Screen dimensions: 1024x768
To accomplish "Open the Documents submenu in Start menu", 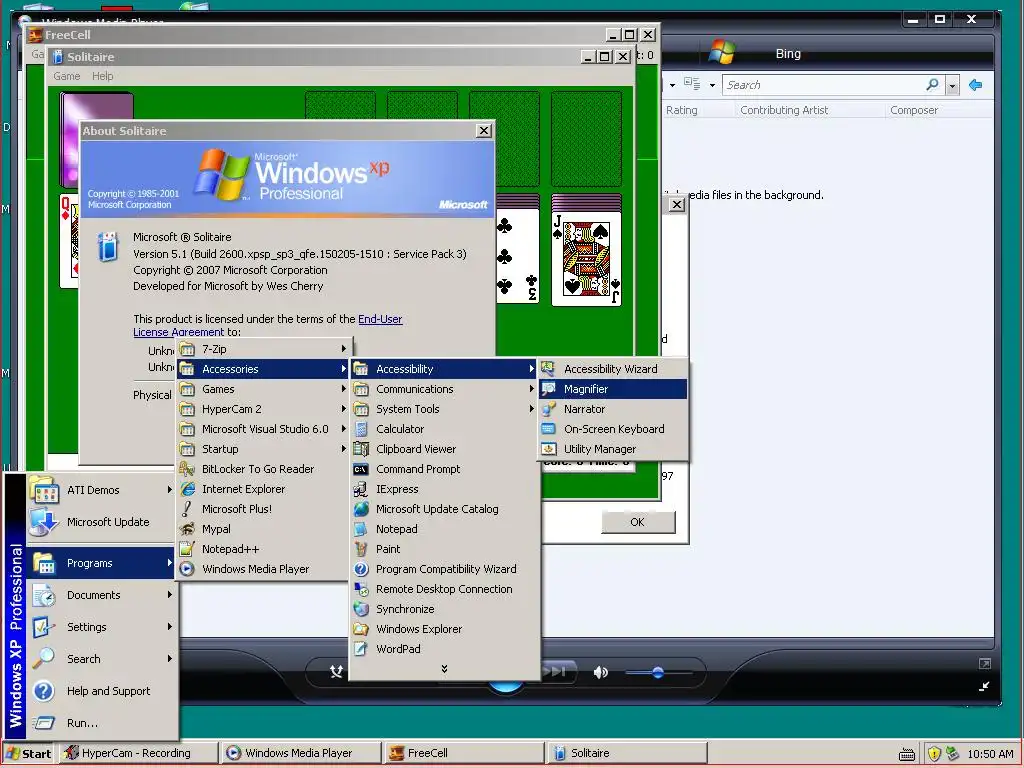I will (x=101, y=595).
